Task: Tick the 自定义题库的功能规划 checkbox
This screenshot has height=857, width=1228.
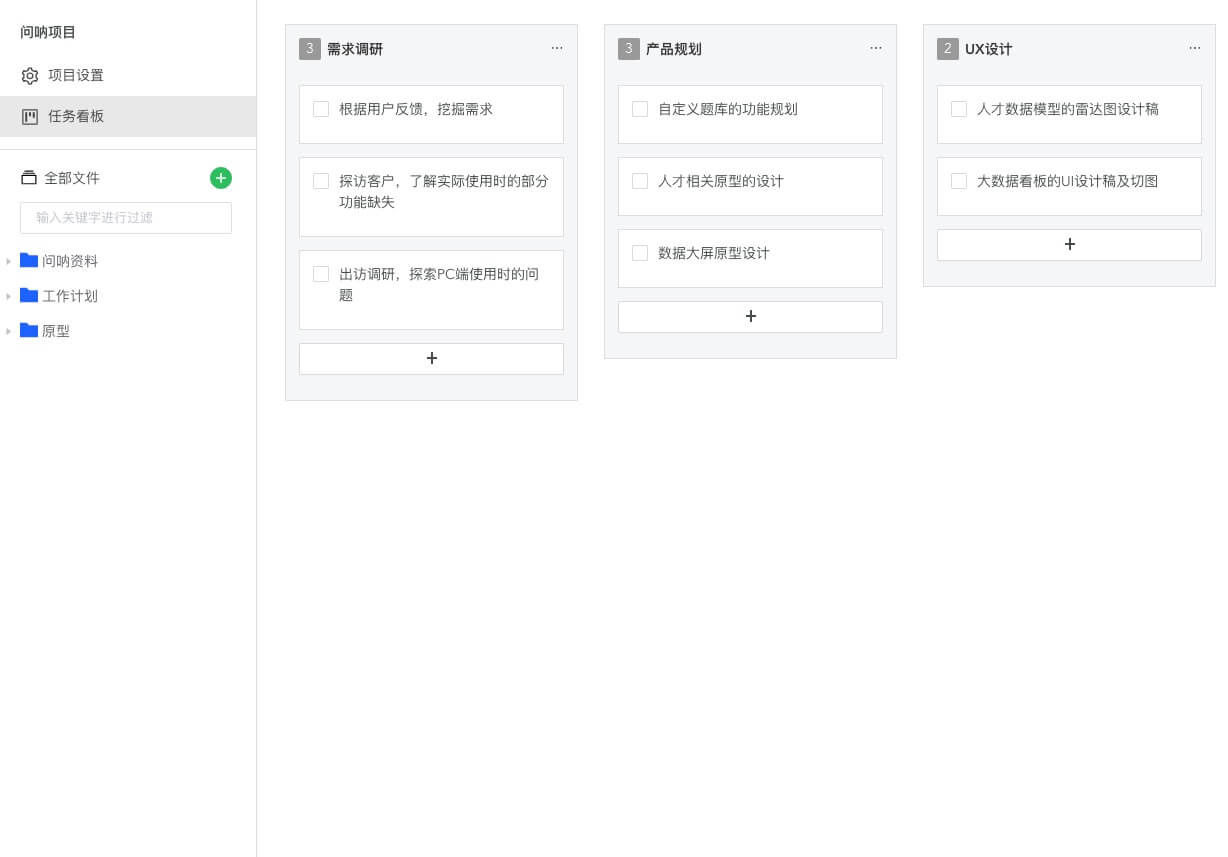Action: [640, 109]
